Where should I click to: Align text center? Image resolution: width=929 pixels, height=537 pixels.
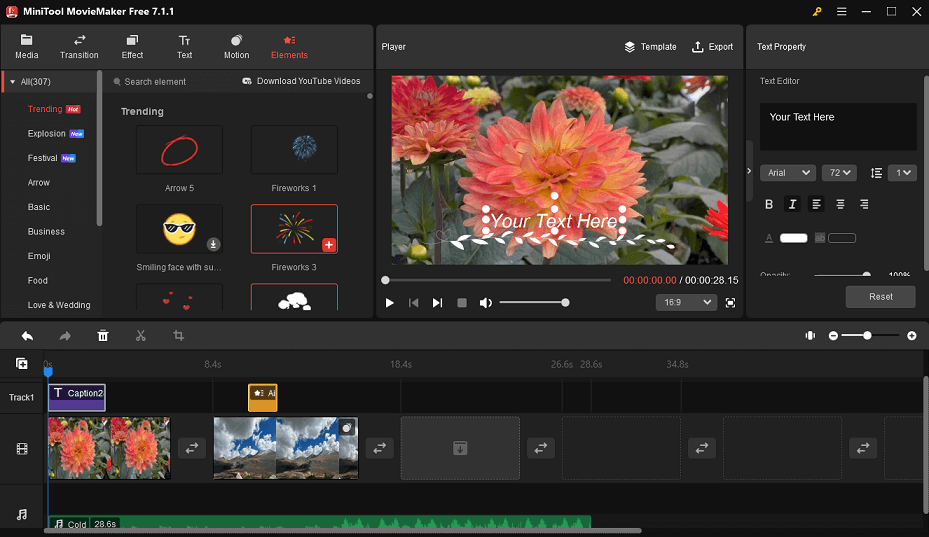840,204
